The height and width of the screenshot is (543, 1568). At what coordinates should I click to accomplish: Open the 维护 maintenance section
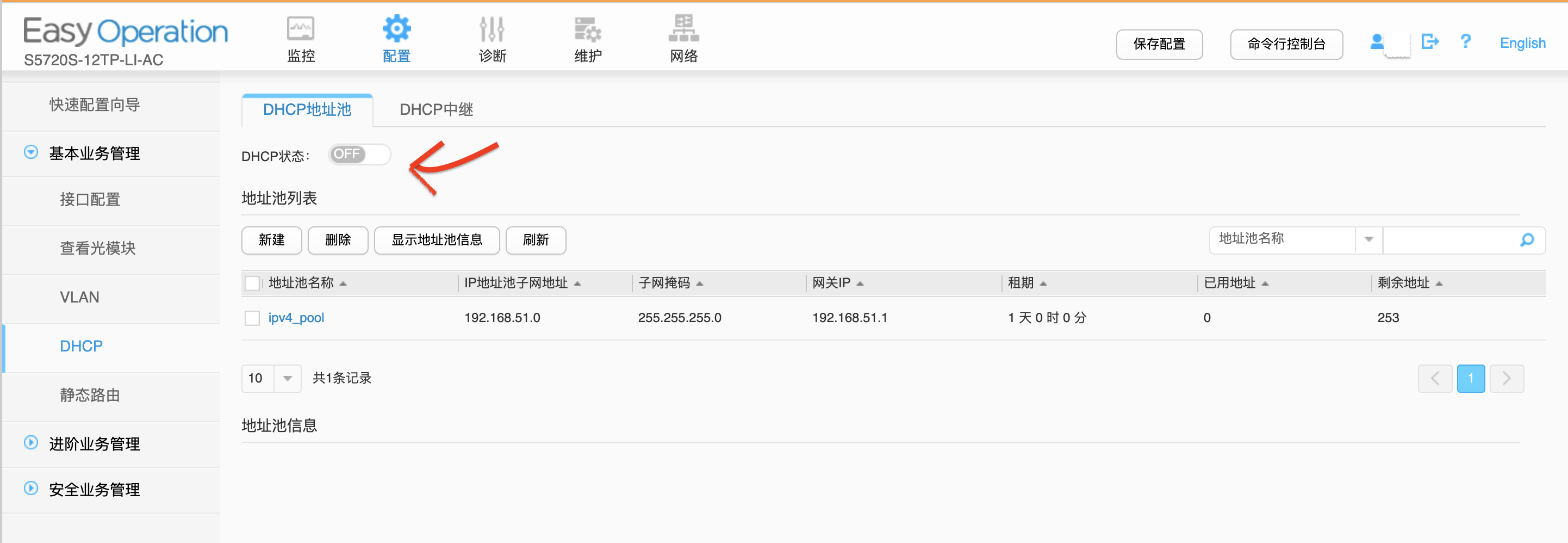click(x=588, y=40)
